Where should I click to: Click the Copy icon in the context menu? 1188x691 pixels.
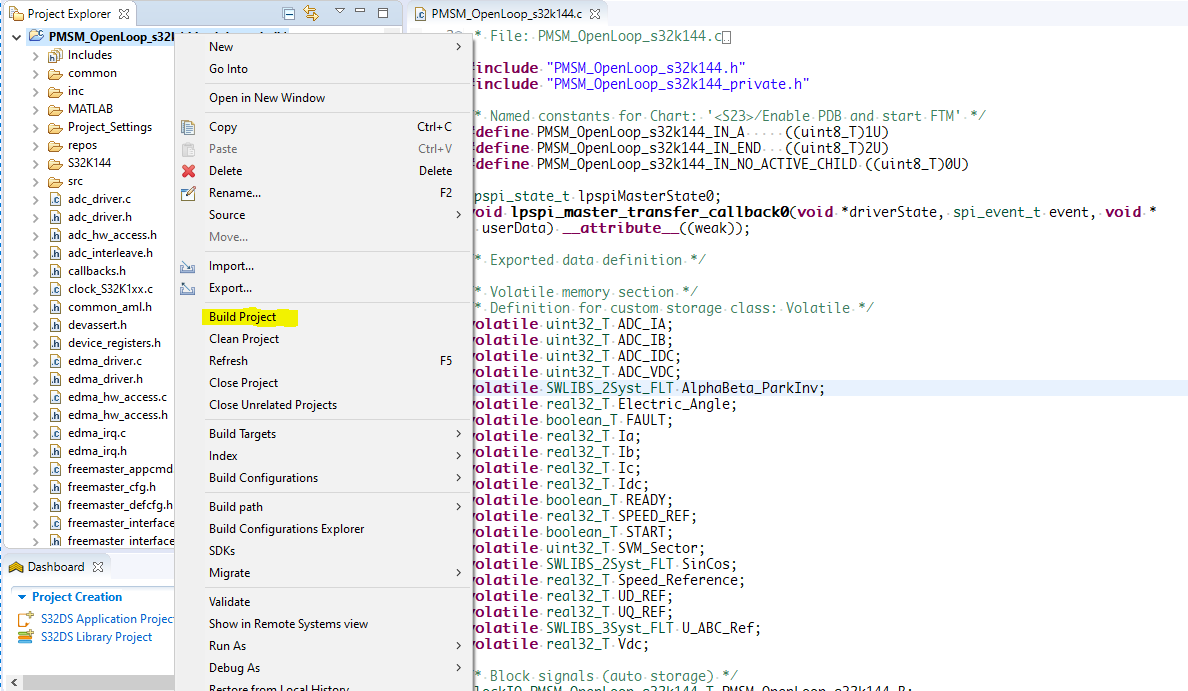(x=190, y=127)
